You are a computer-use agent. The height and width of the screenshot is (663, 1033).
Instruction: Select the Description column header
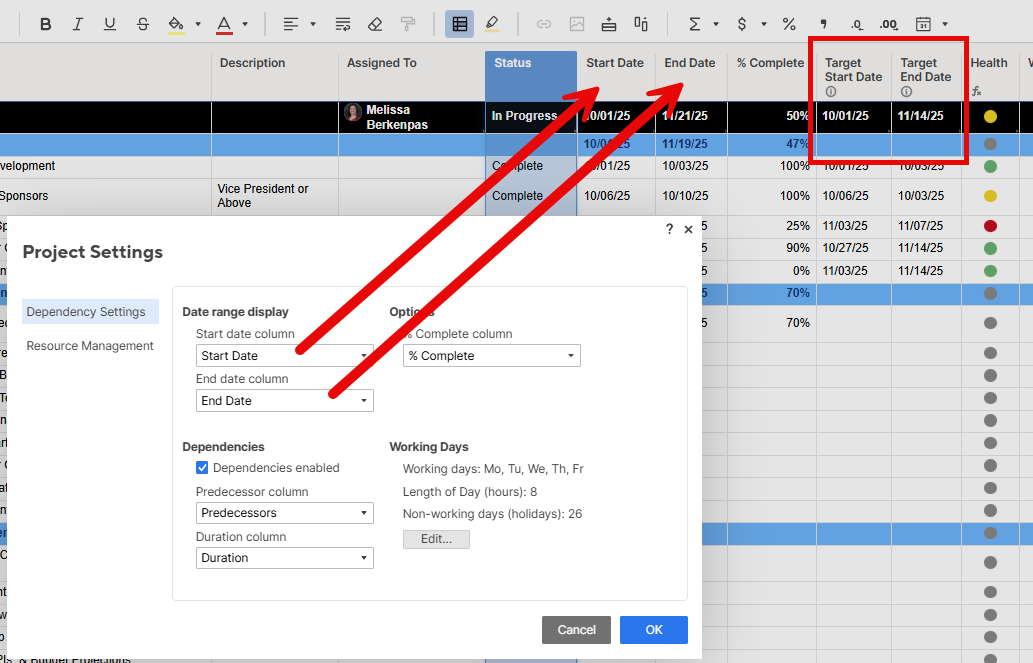275,76
